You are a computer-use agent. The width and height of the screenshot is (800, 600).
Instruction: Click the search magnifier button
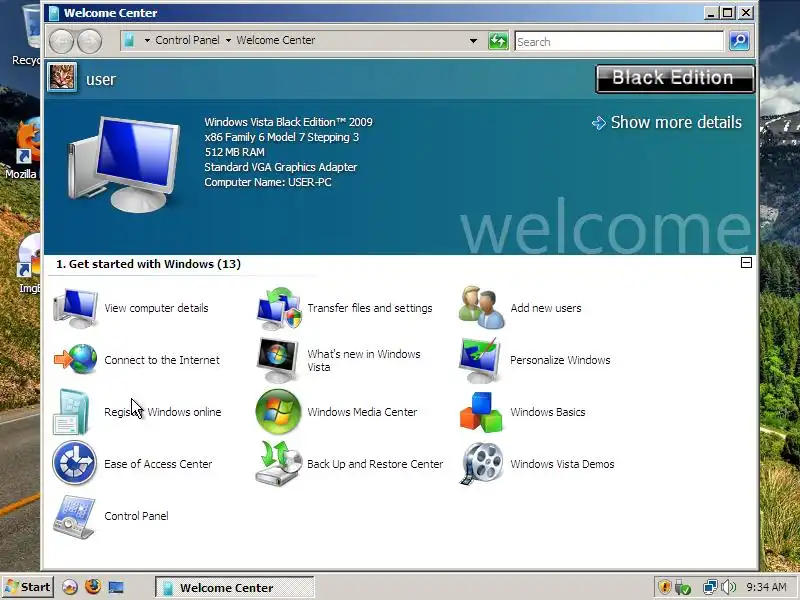[x=739, y=41]
